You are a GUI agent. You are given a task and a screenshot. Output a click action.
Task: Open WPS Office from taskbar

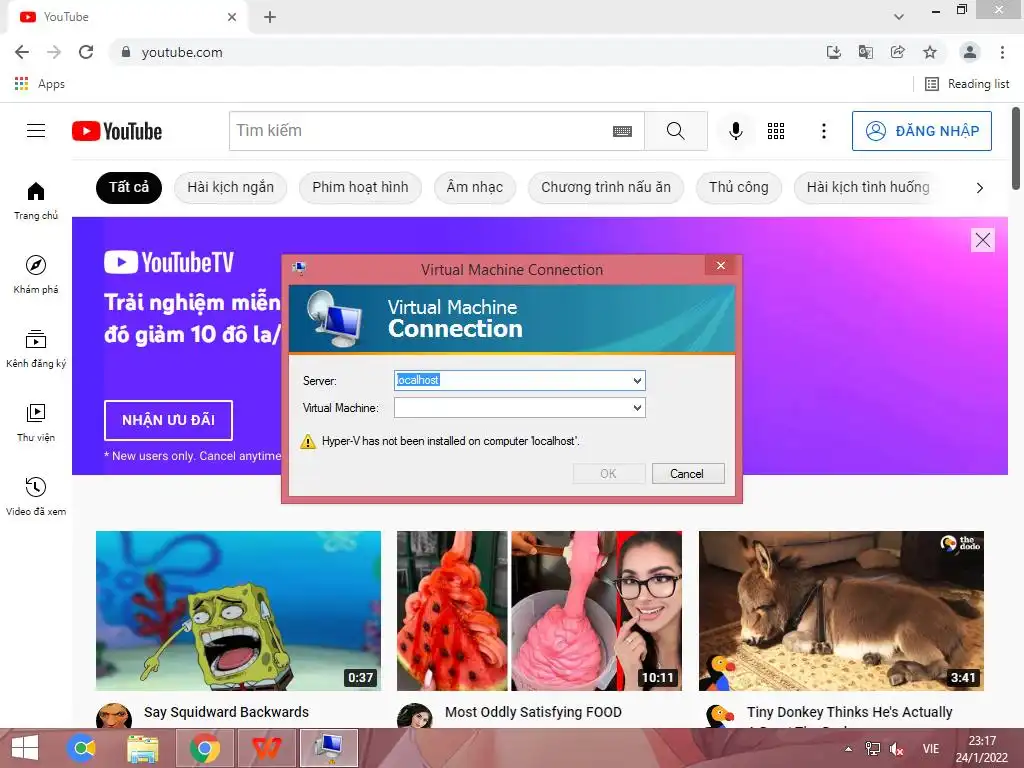click(267, 748)
